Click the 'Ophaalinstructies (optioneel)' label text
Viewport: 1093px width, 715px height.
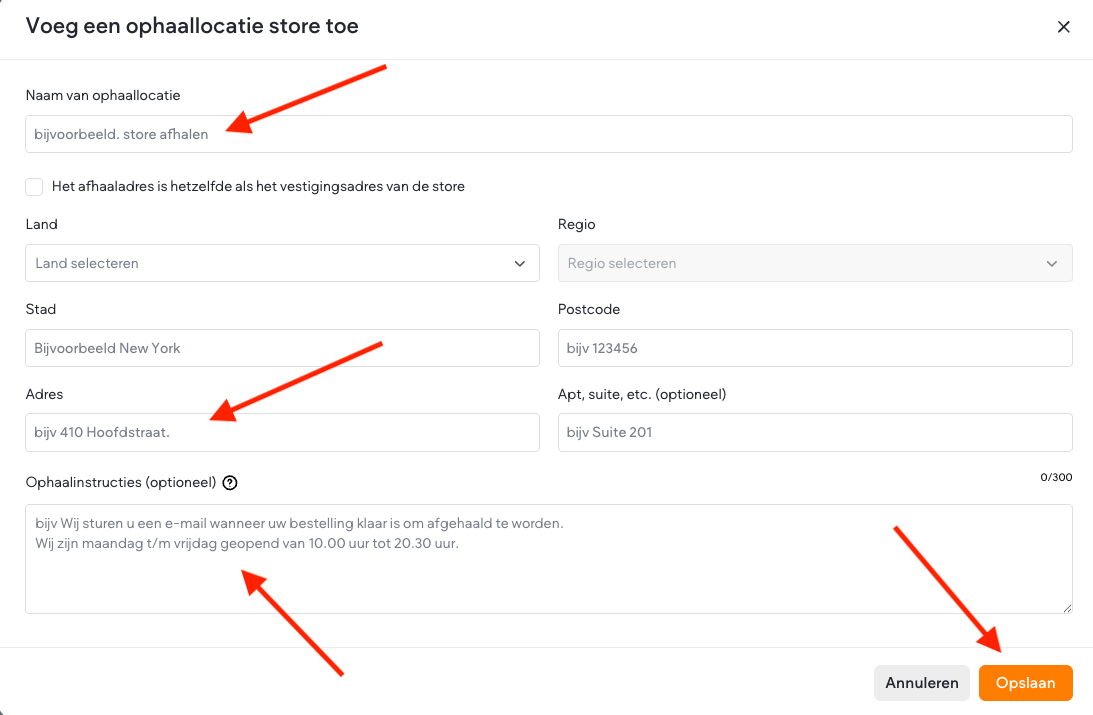[120, 482]
